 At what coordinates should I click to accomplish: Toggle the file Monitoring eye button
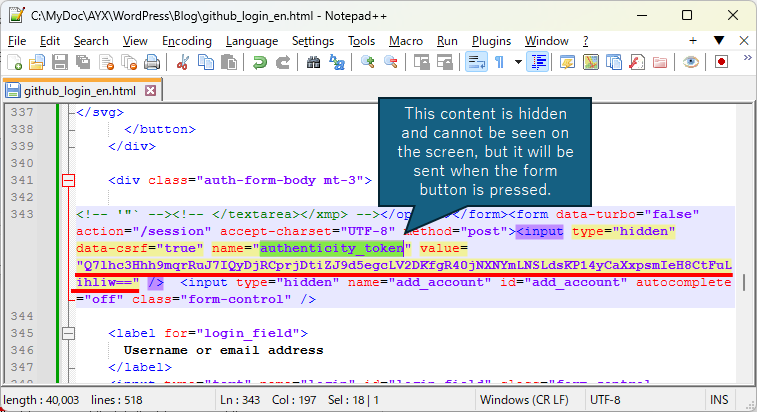point(691,62)
